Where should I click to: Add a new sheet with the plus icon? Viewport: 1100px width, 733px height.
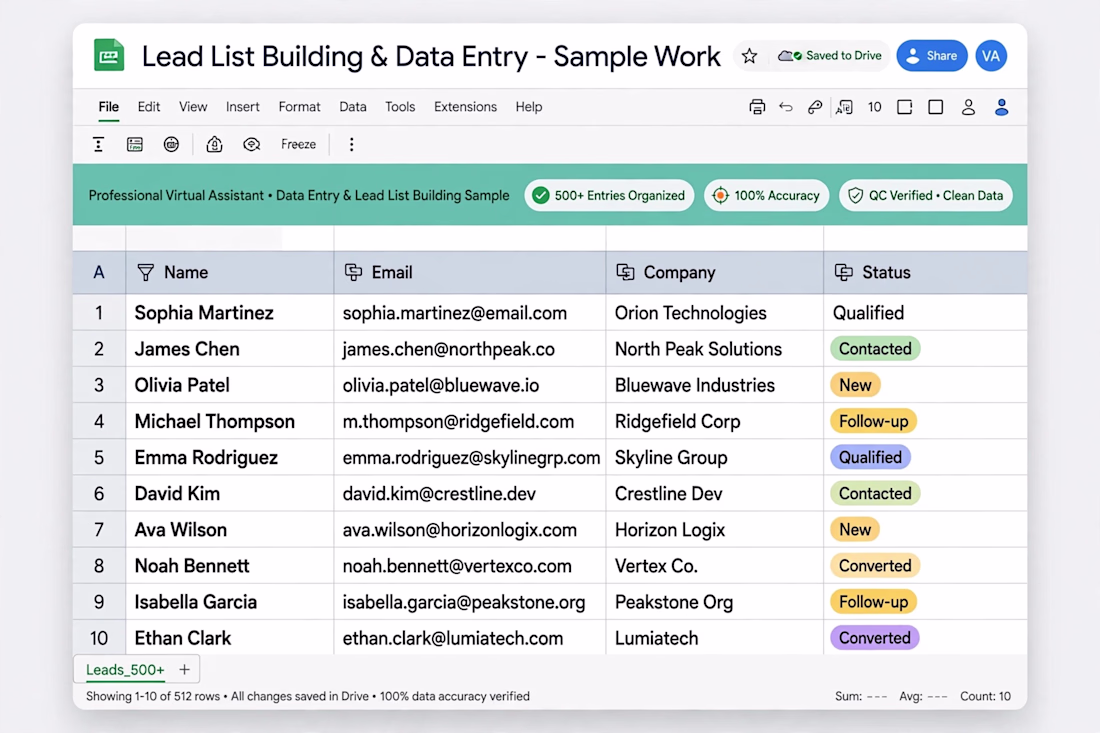185,670
